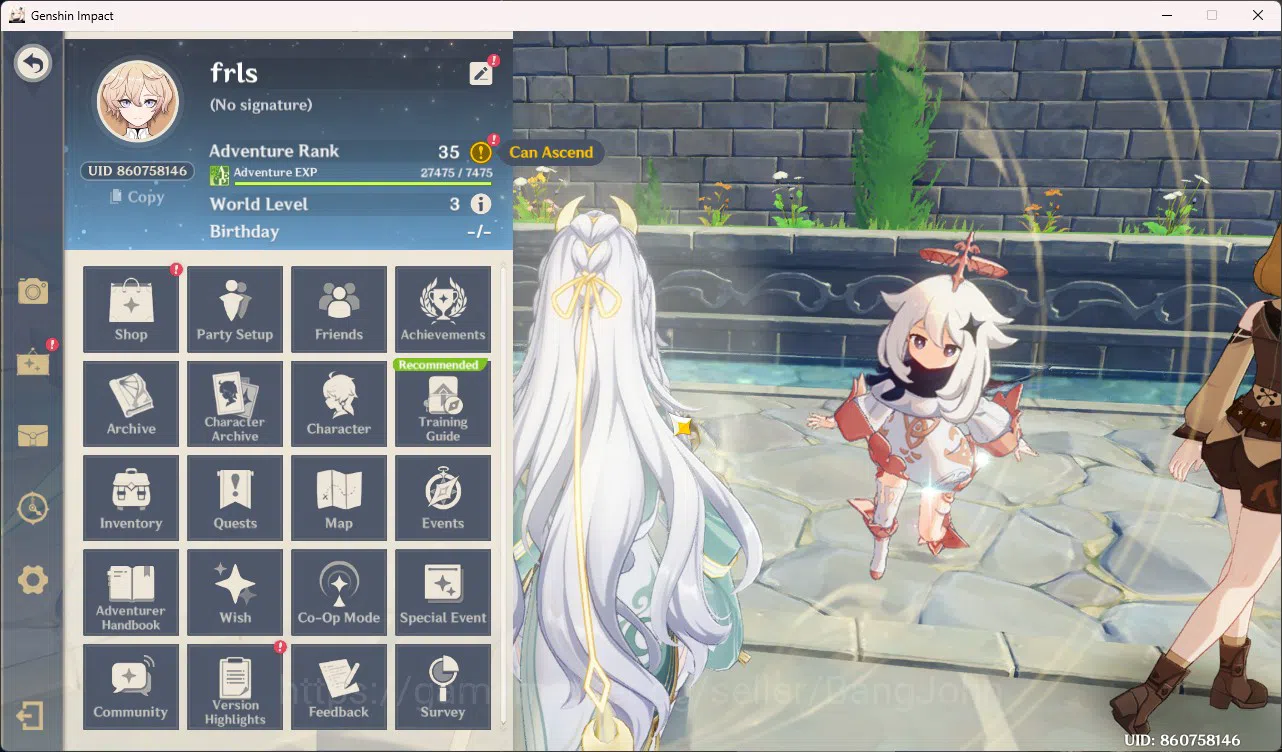Screen dimensions: 1282x752
Task: Open the Events tile
Action: [443, 498]
